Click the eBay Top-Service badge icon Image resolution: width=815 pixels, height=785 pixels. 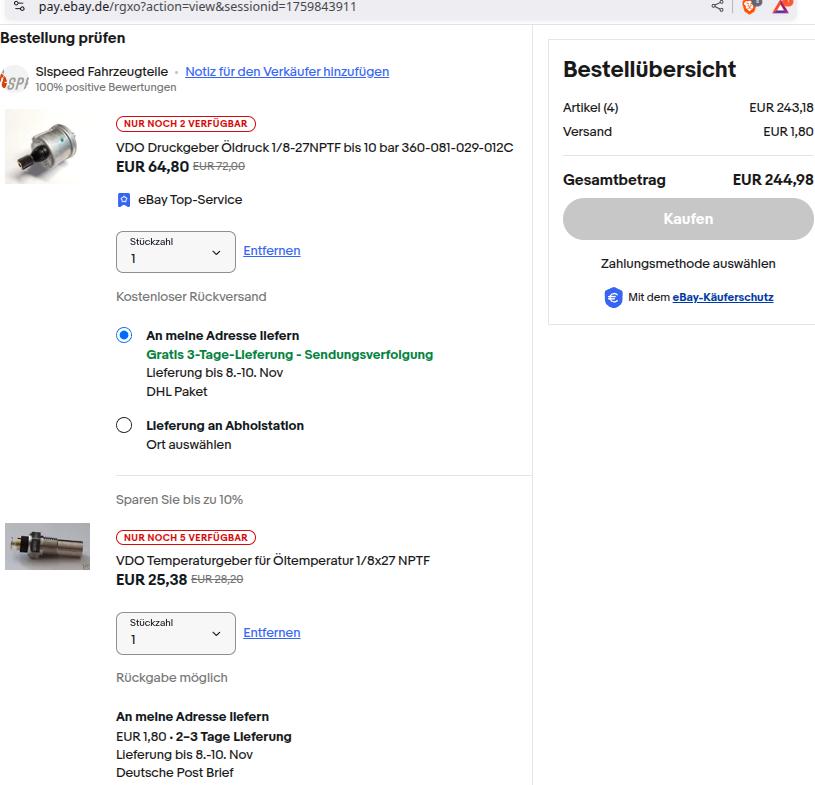124,200
